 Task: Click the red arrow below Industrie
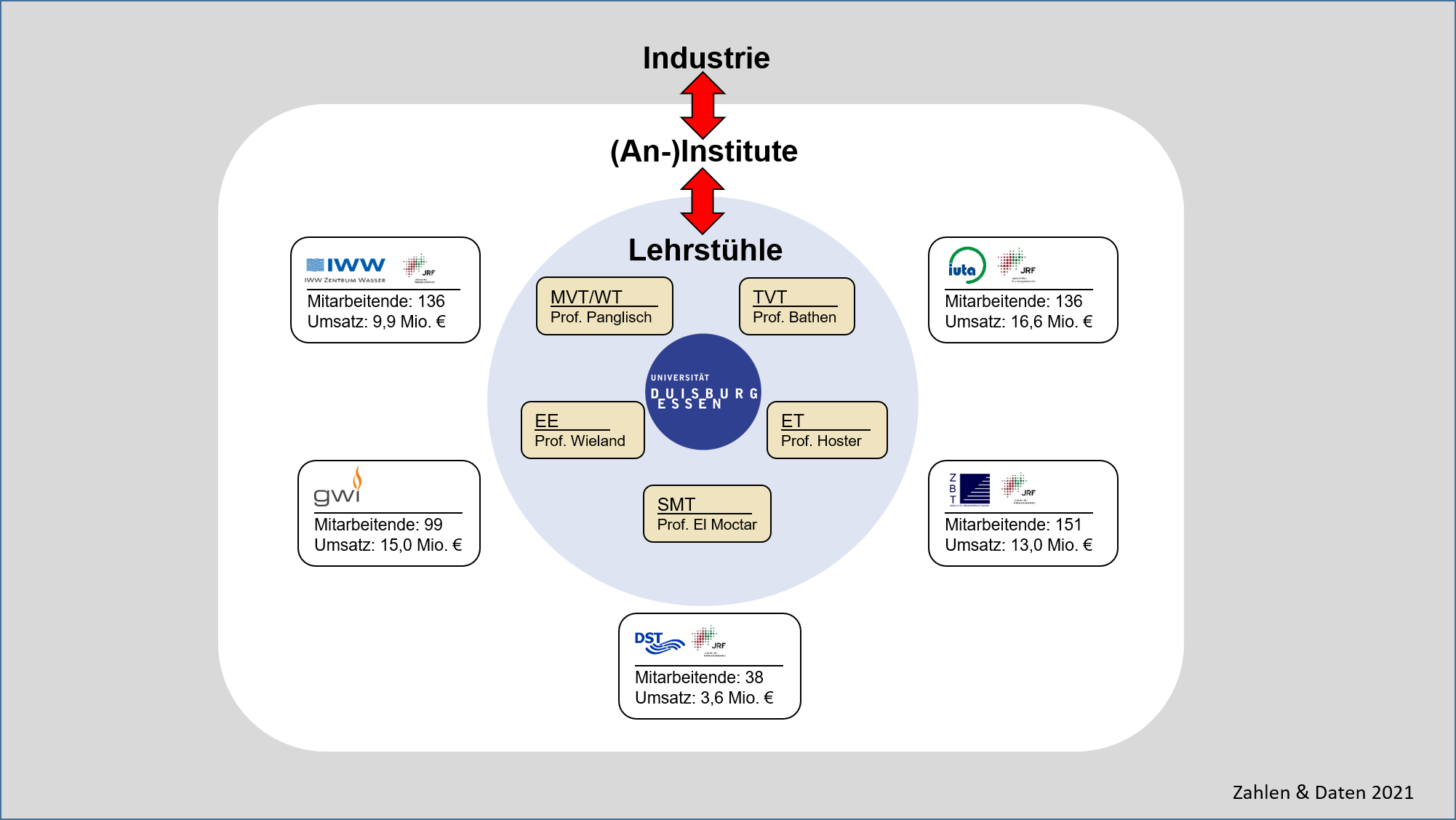coord(703,106)
